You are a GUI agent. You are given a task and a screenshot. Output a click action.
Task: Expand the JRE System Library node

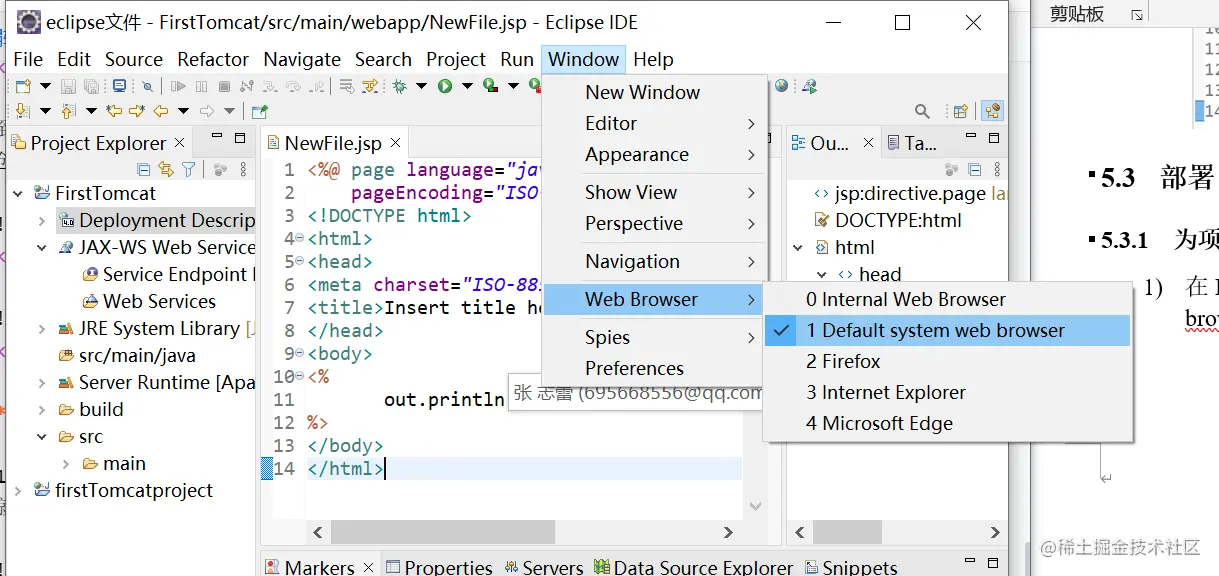click(x=42, y=328)
